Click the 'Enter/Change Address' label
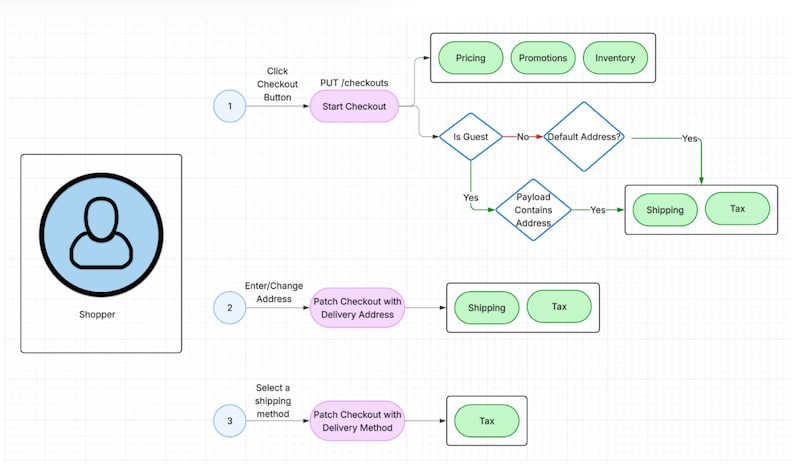 [x=274, y=292]
